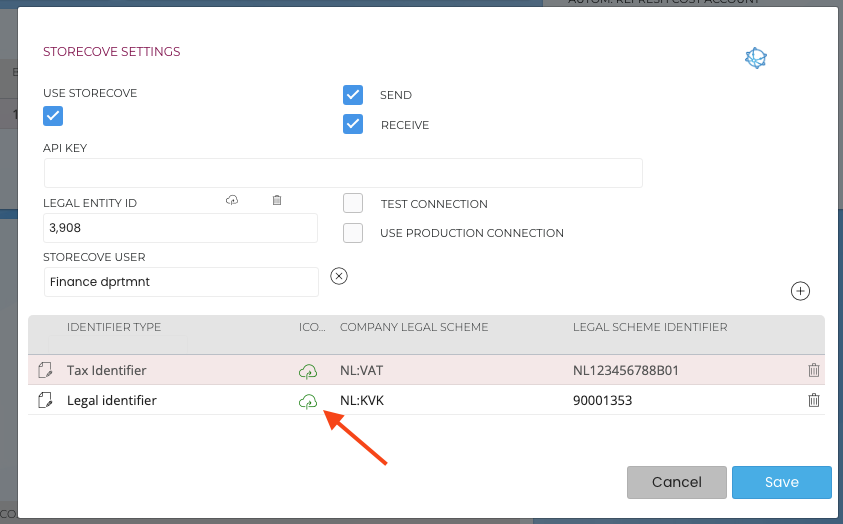This screenshot has height=524, width=843.
Task: Click the Cancel button
Action: coord(677,482)
